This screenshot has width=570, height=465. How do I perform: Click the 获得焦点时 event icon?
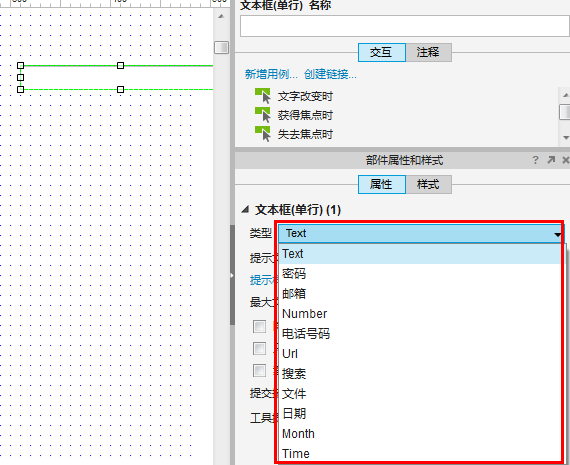[263, 115]
